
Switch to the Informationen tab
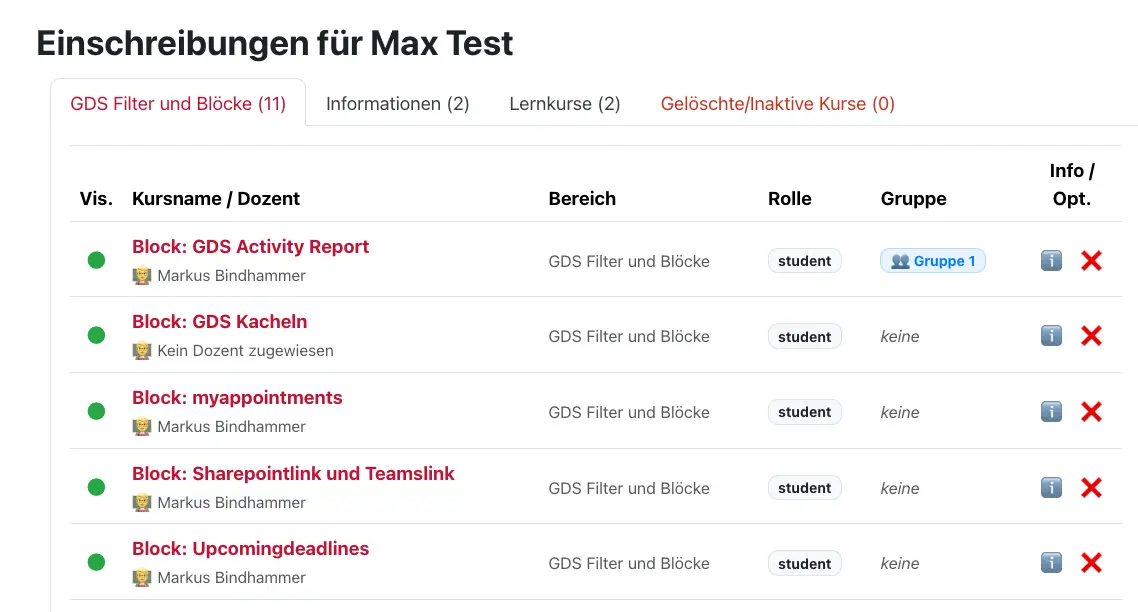[x=397, y=103]
